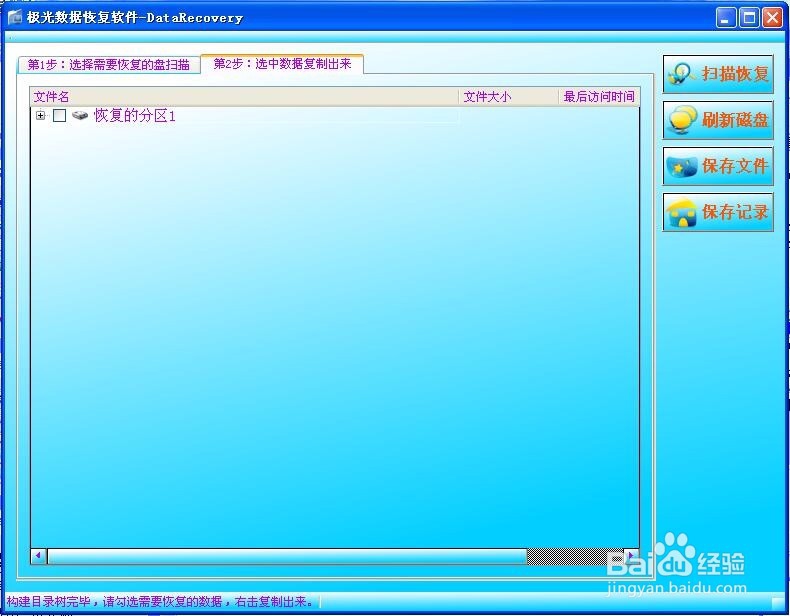Screen dimensions: 790x616
Task: Click the drive icon next to 恢复的分区1
Action: [80, 115]
